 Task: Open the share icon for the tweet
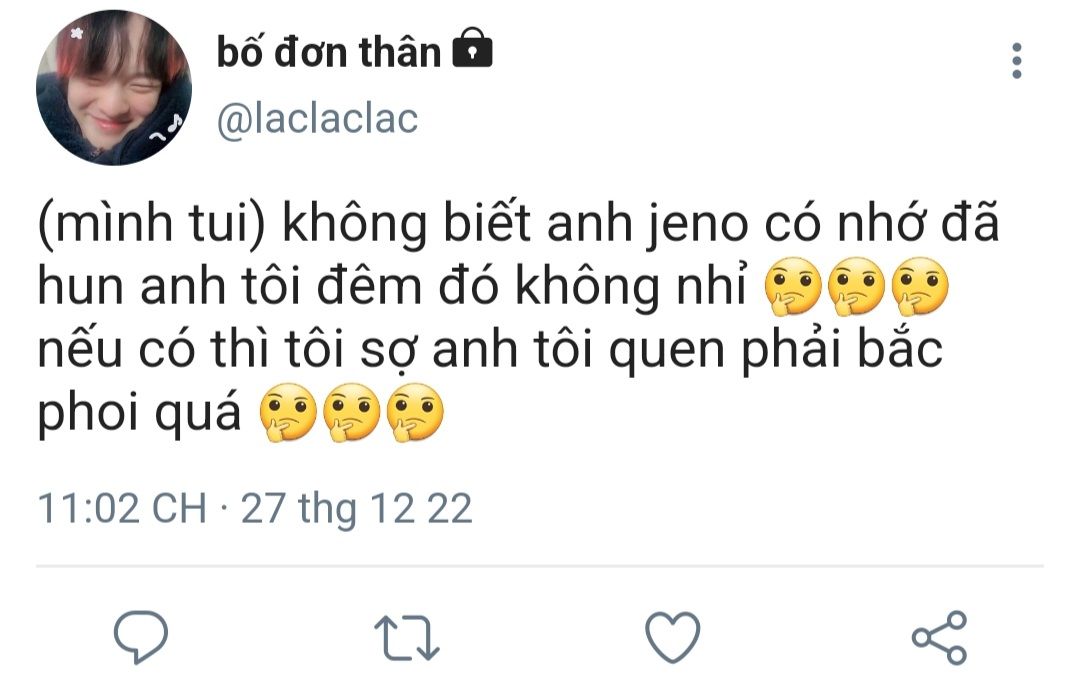939,637
